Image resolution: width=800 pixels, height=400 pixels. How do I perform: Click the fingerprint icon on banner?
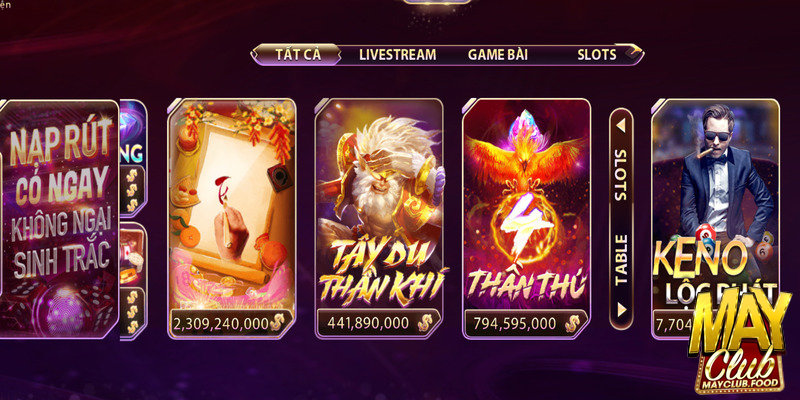point(65,311)
